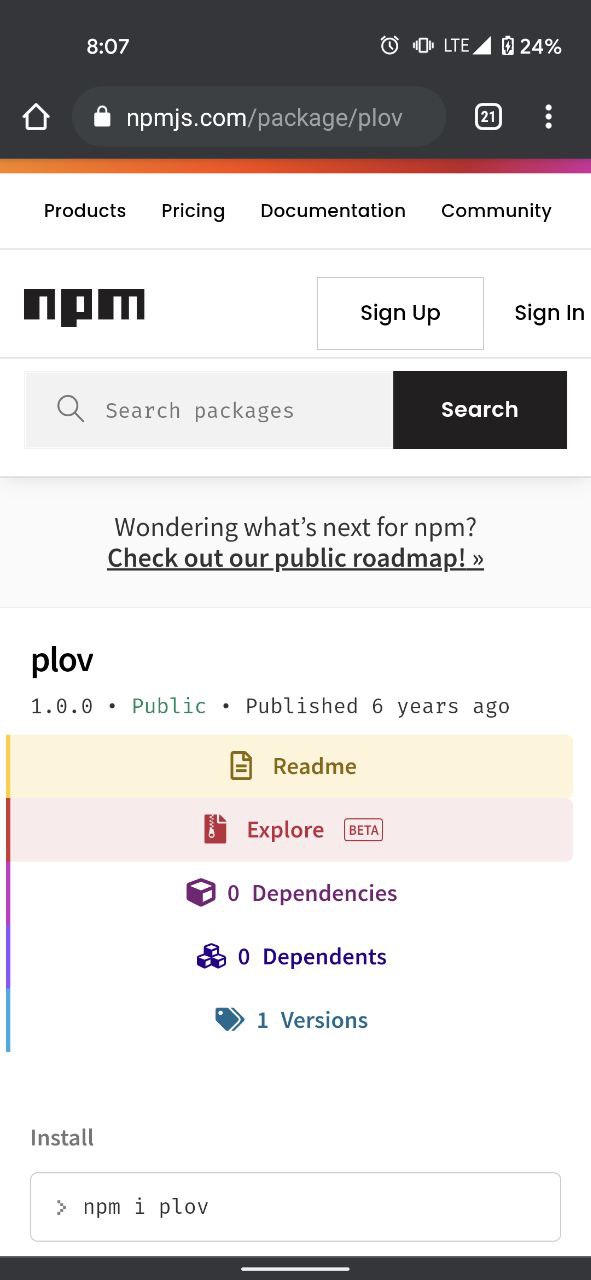Tap the Dependencies box icon

click(201, 892)
